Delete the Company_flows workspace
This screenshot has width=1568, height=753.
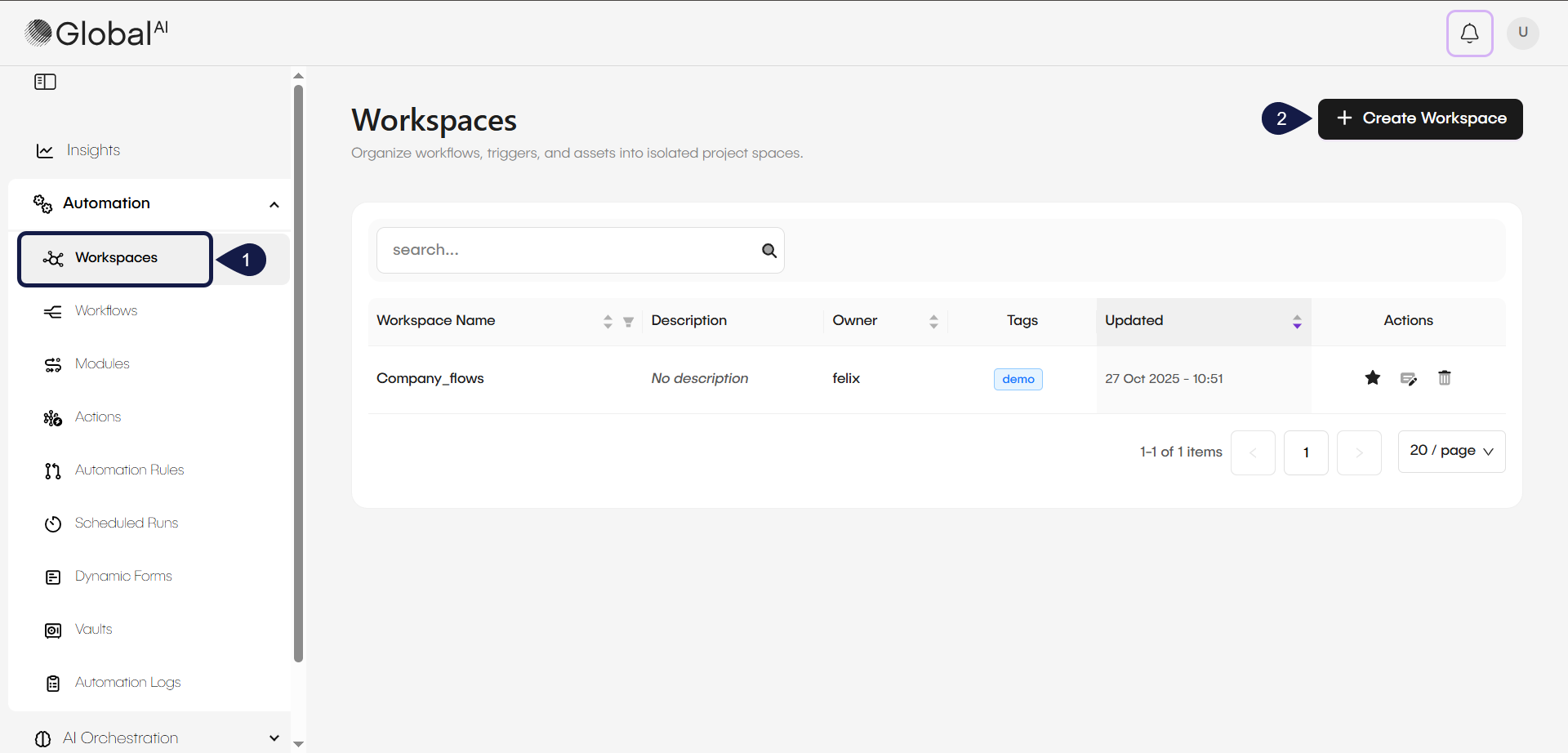point(1444,377)
